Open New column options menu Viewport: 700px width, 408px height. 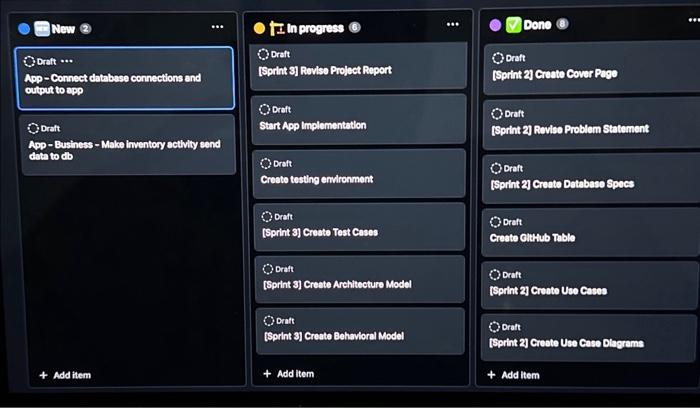[x=217, y=27]
